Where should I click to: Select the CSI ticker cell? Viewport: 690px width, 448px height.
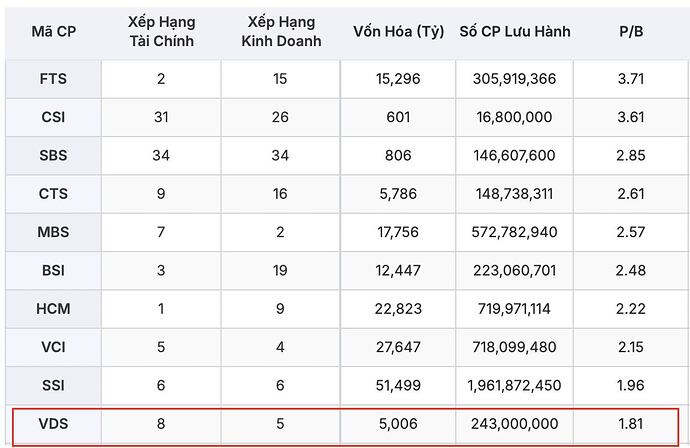(x=53, y=117)
